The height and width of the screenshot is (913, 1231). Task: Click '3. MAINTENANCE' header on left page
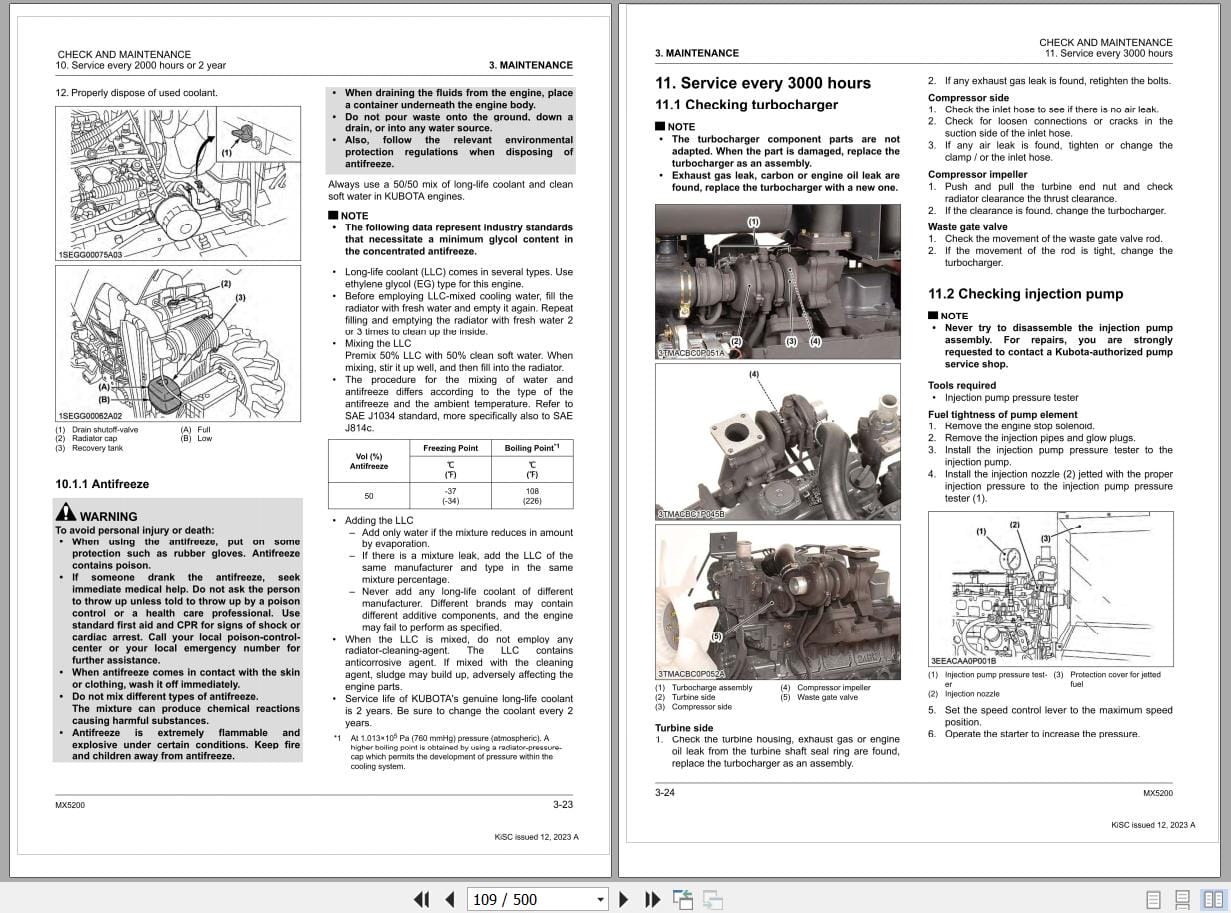(x=531, y=65)
